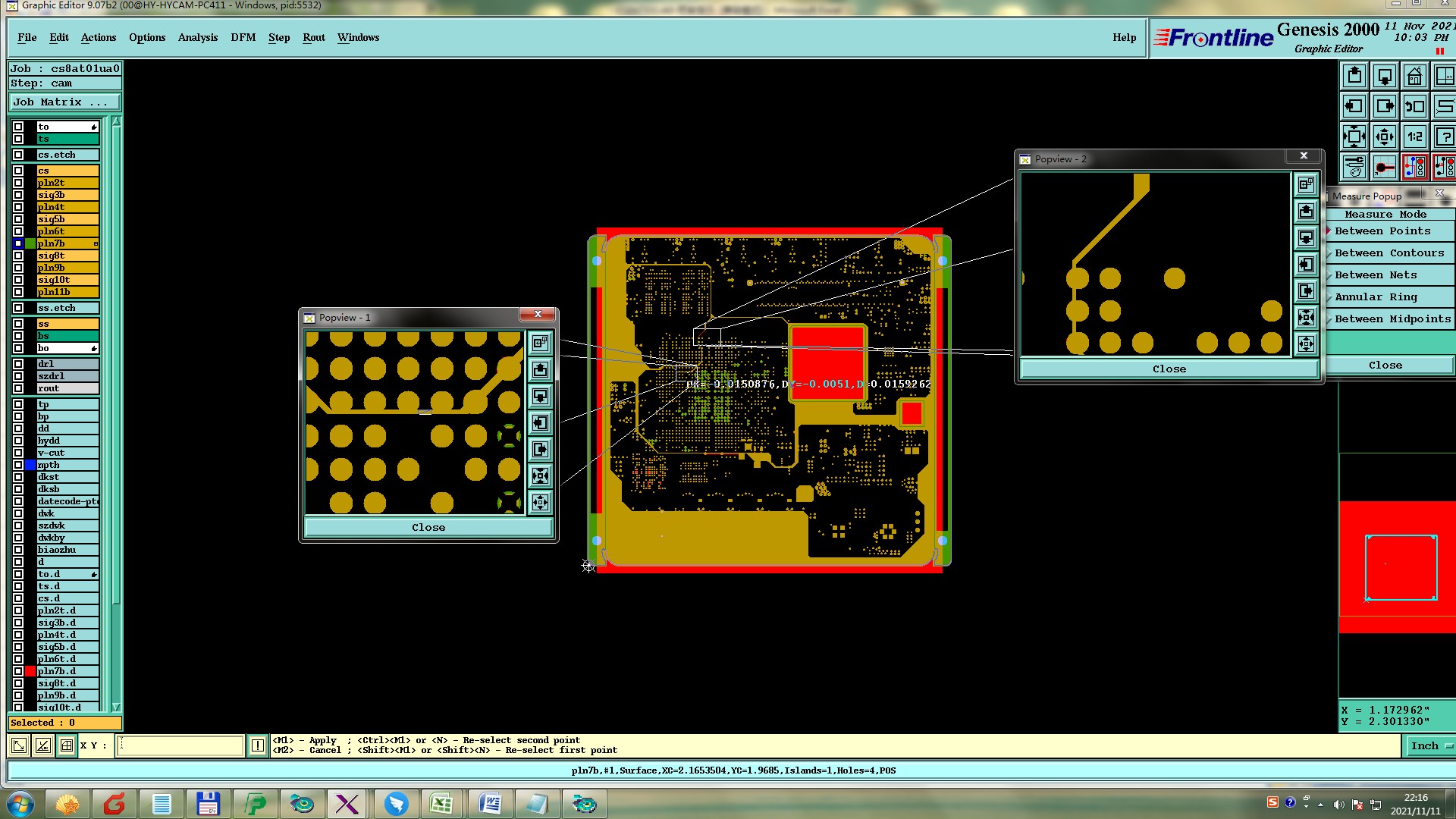Click the pan left arrow icon
The image size is (1456, 819).
tap(1354, 107)
